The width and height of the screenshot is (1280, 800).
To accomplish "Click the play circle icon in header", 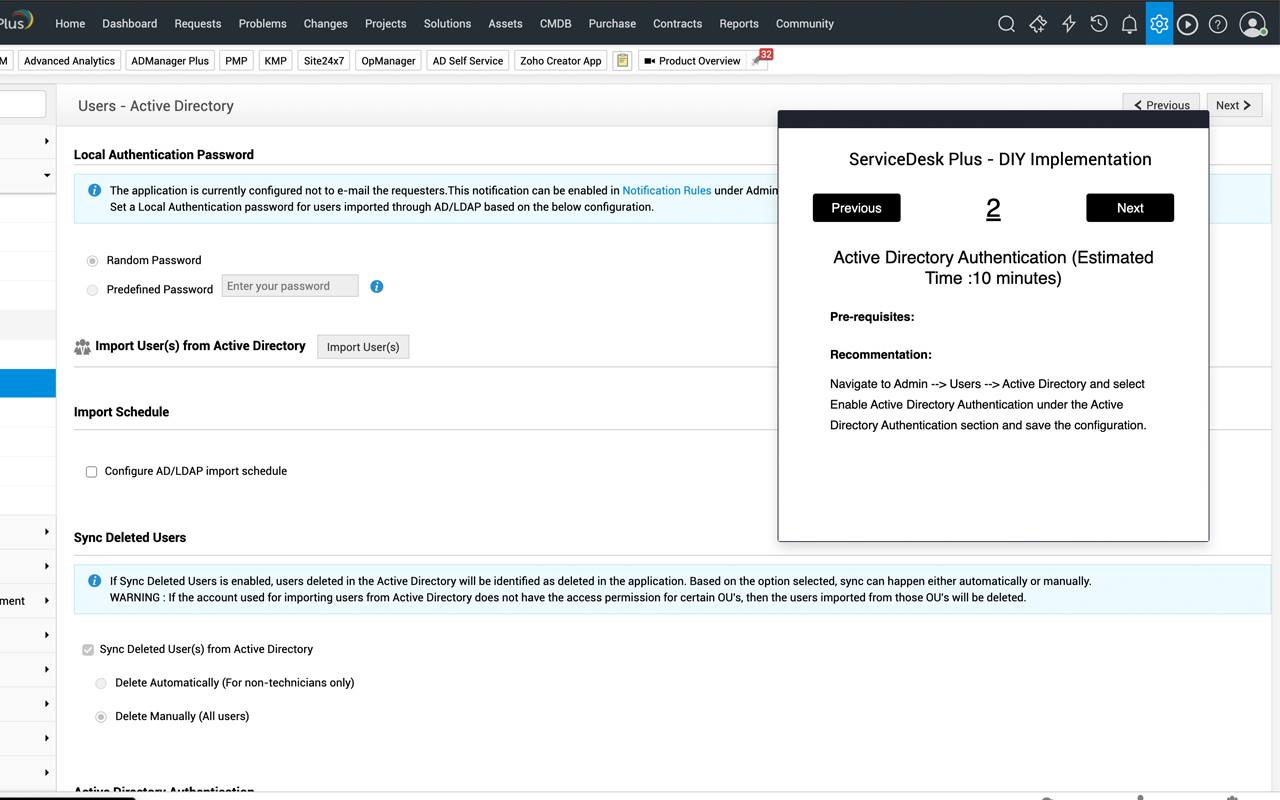I will click(x=1188, y=24).
